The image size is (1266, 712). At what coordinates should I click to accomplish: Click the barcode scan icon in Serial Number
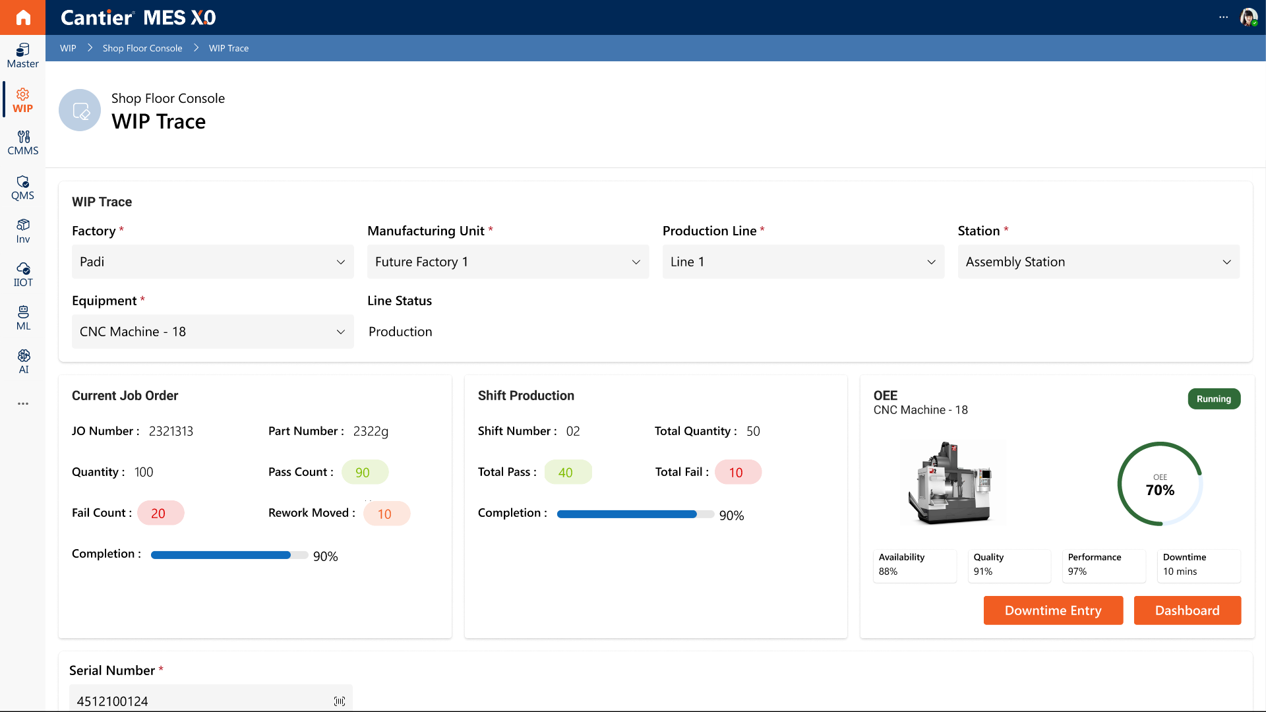click(340, 701)
